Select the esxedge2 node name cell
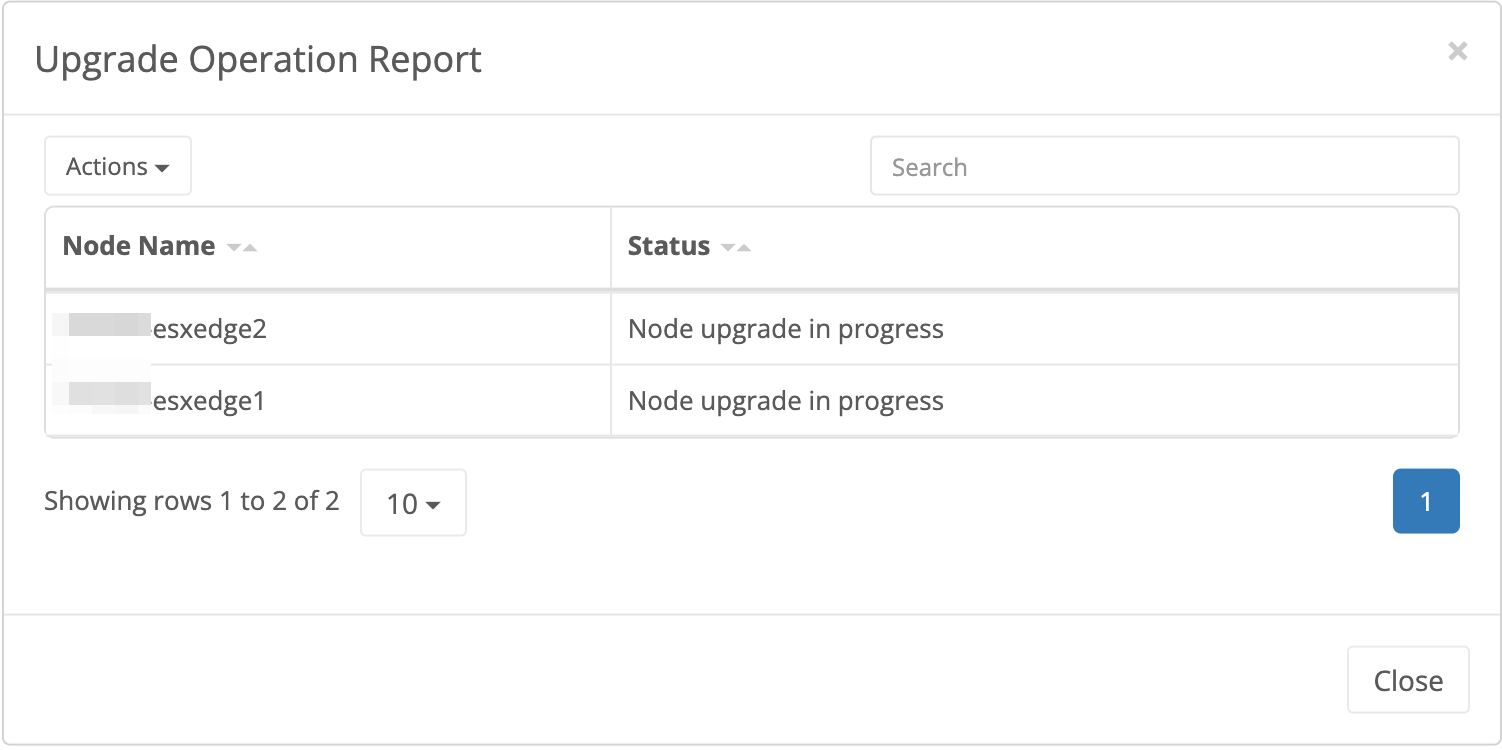The height and width of the screenshot is (750, 1502). (x=208, y=329)
